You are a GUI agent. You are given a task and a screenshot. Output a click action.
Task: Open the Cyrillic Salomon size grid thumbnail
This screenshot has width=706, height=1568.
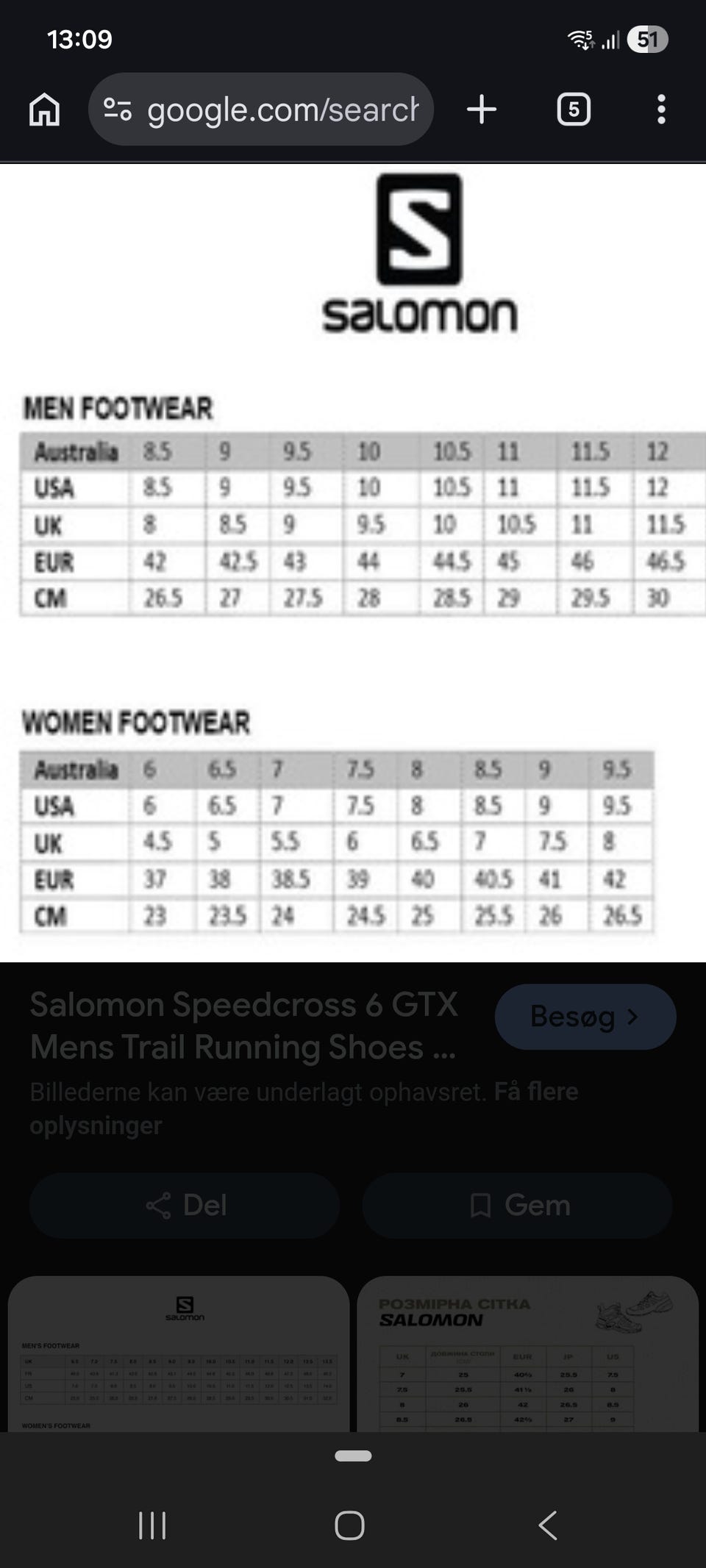click(527, 1354)
